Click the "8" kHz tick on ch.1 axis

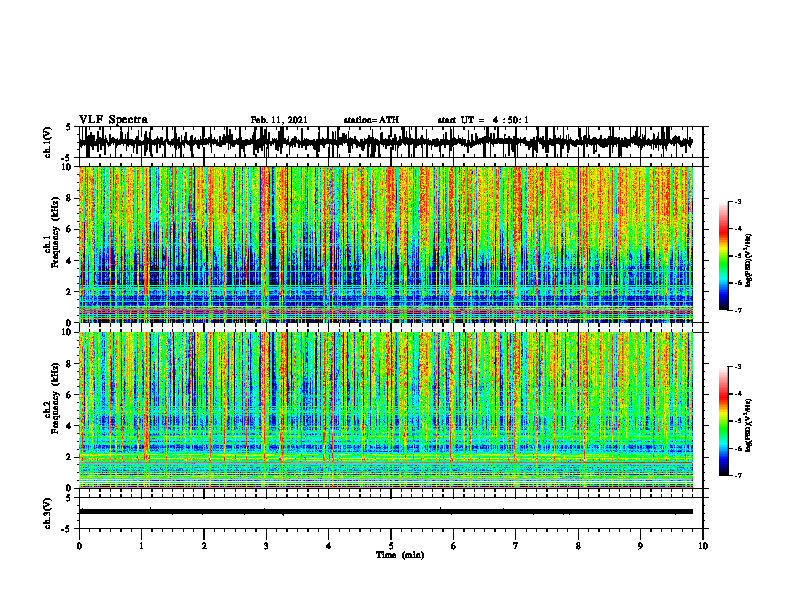point(71,198)
